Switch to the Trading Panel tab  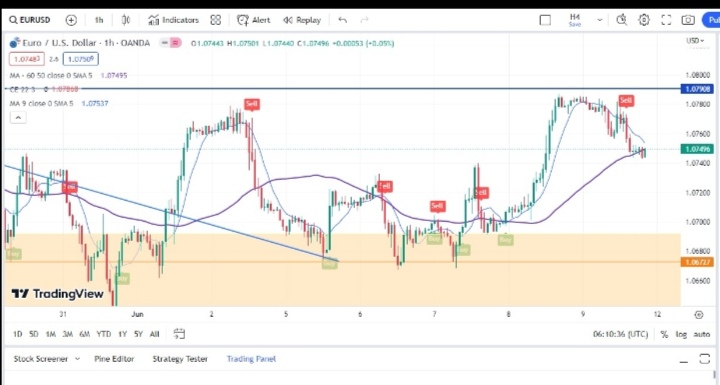(x=251, y=359)
